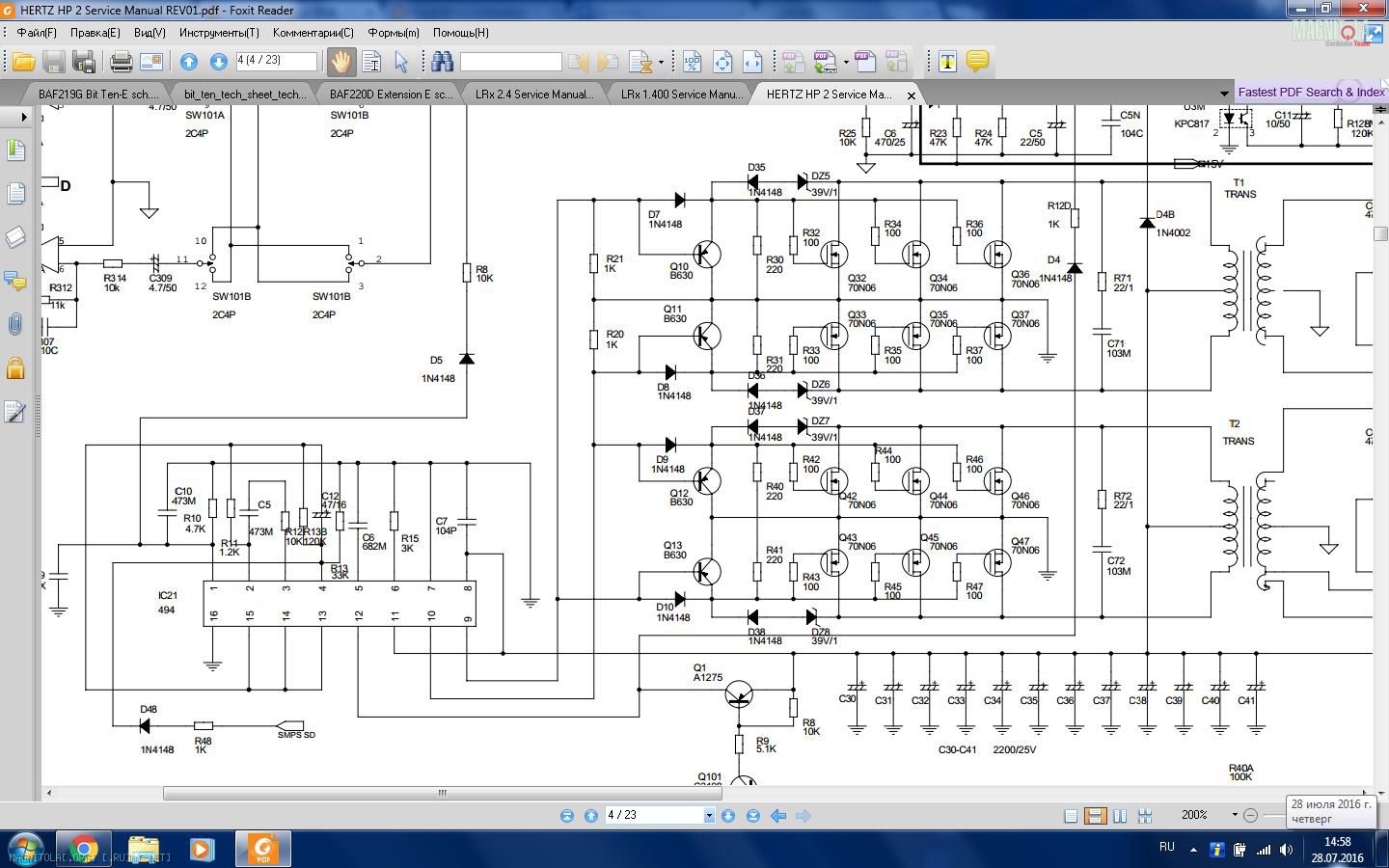Expand the left navigation panel arrow

(x=23, y=118)
